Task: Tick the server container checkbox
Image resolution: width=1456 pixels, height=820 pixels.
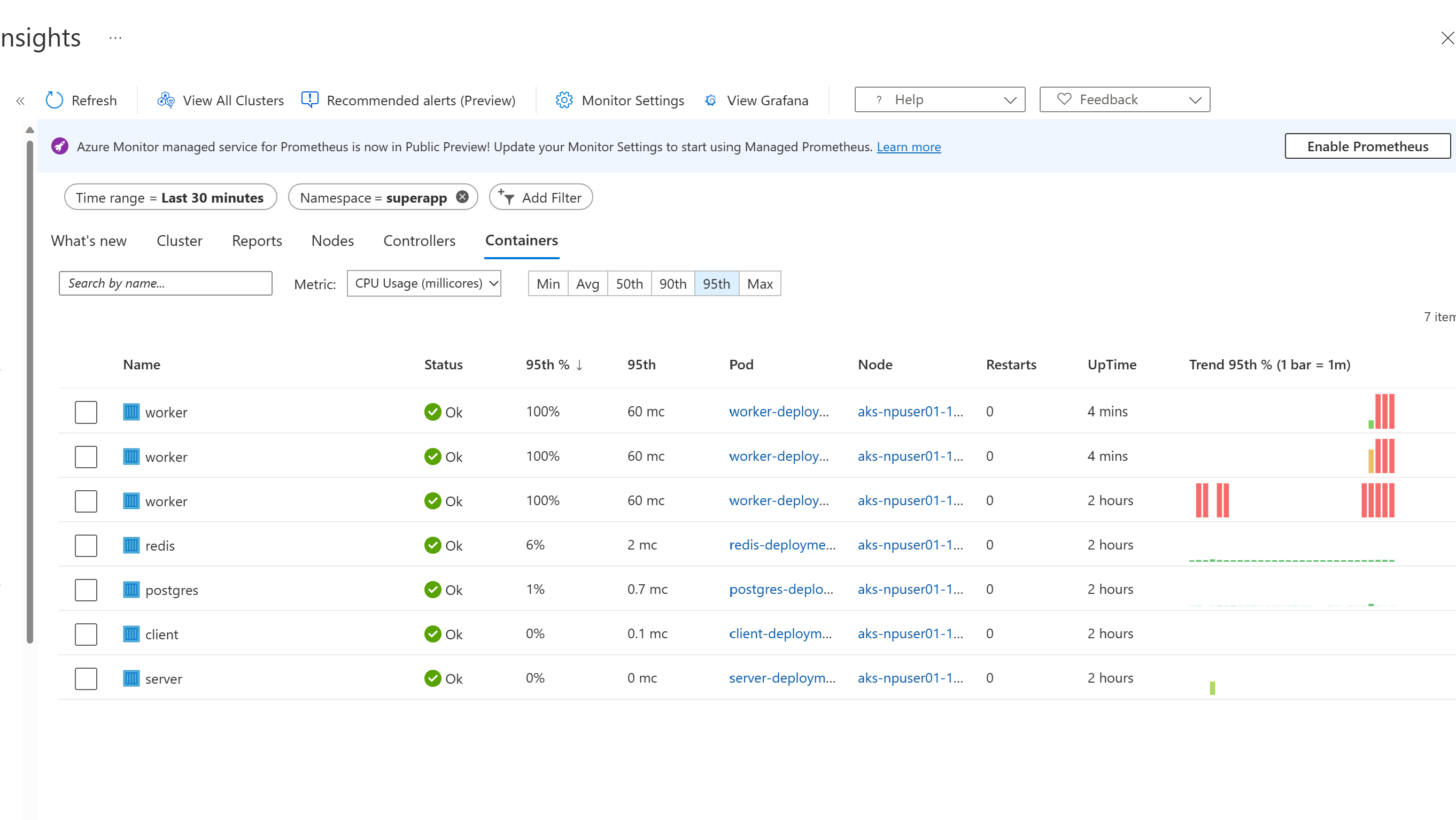Action: coord(86,679)
